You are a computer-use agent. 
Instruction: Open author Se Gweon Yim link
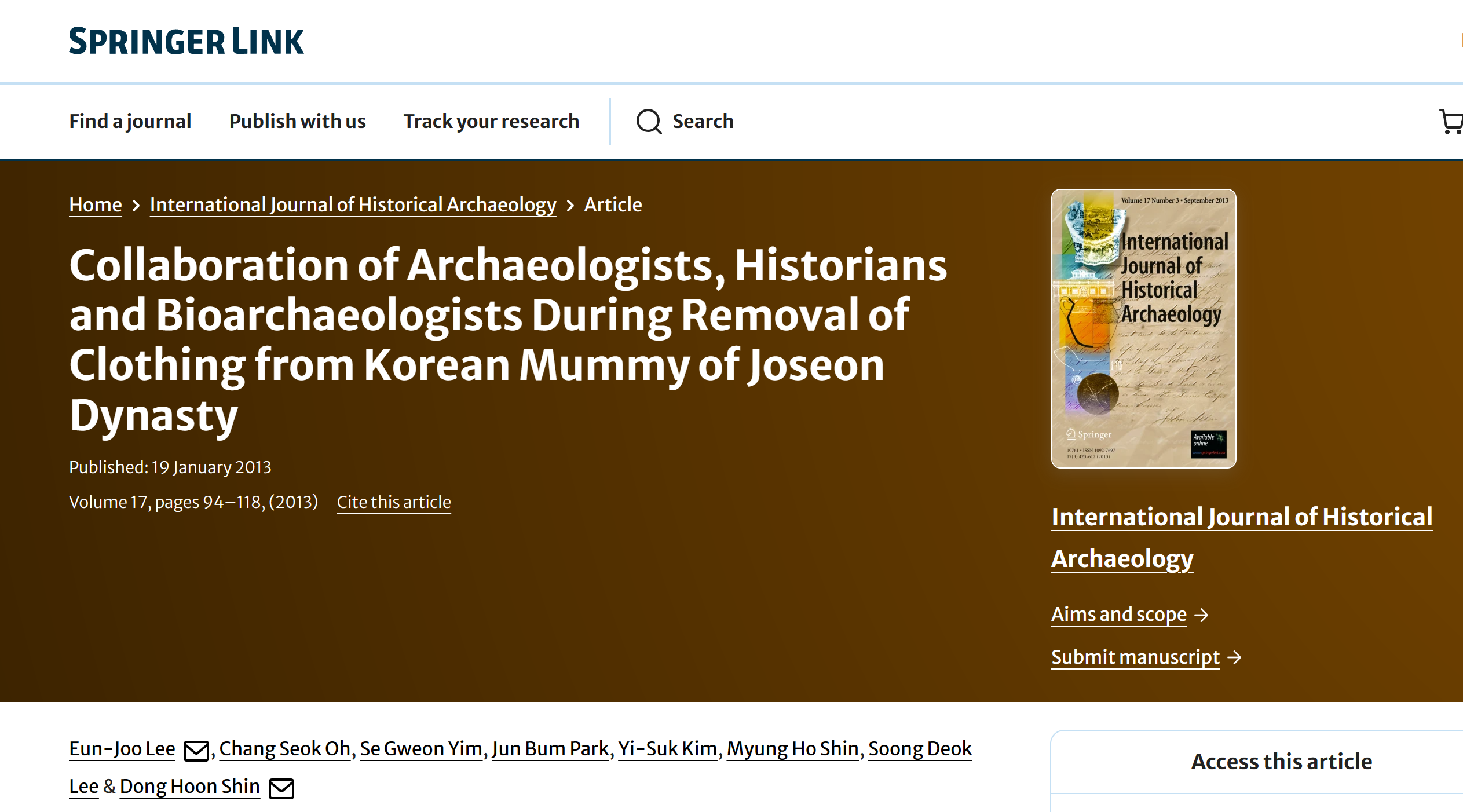[x=421, y=748]
